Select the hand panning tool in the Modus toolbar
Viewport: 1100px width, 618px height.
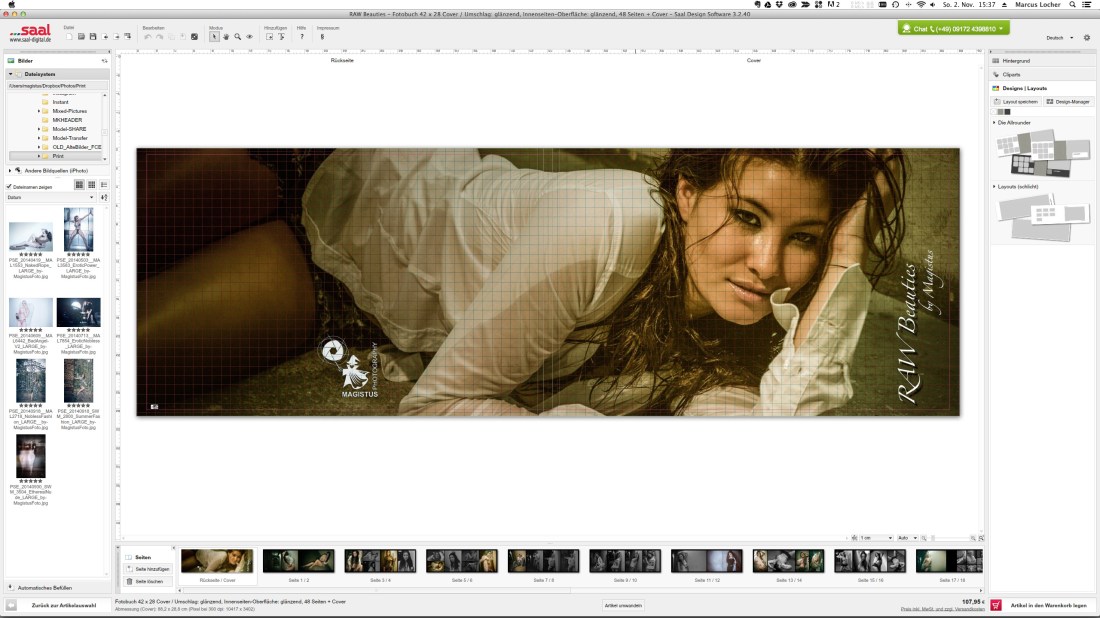pyautogui.click(x=226, y=37)
